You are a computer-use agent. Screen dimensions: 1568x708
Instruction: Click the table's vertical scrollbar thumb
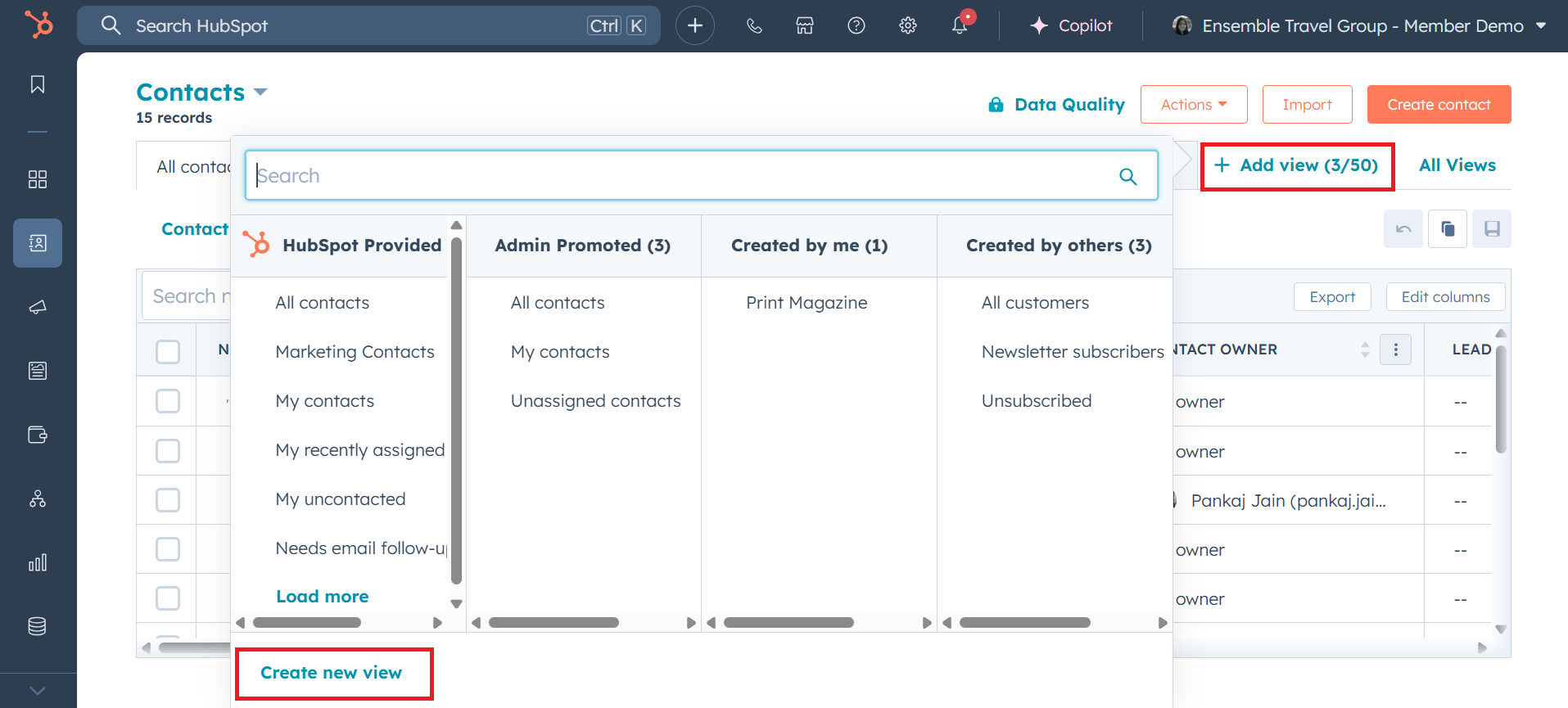click(1501, 399)
